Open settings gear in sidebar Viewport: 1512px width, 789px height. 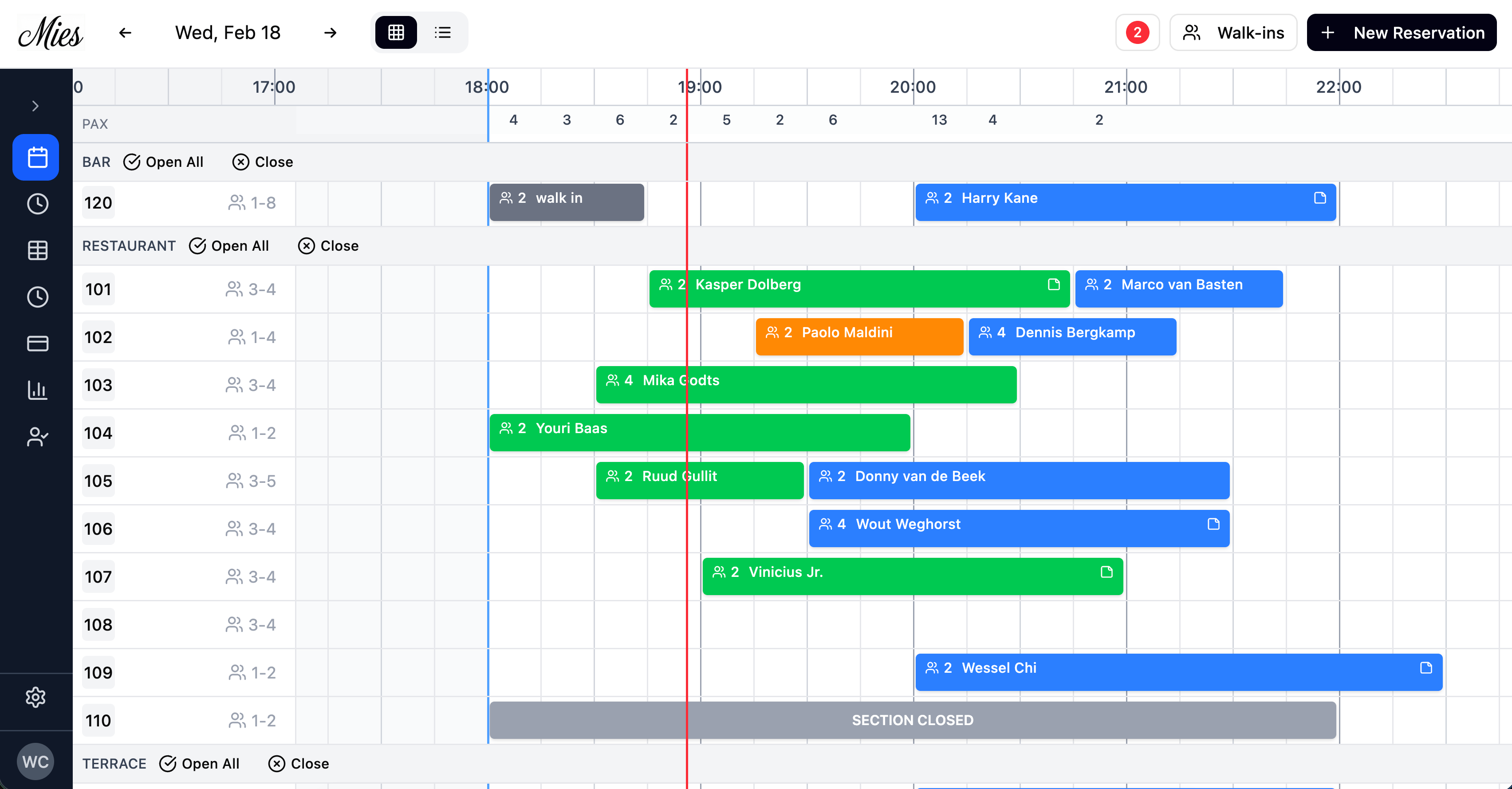(x=36, y=698)
